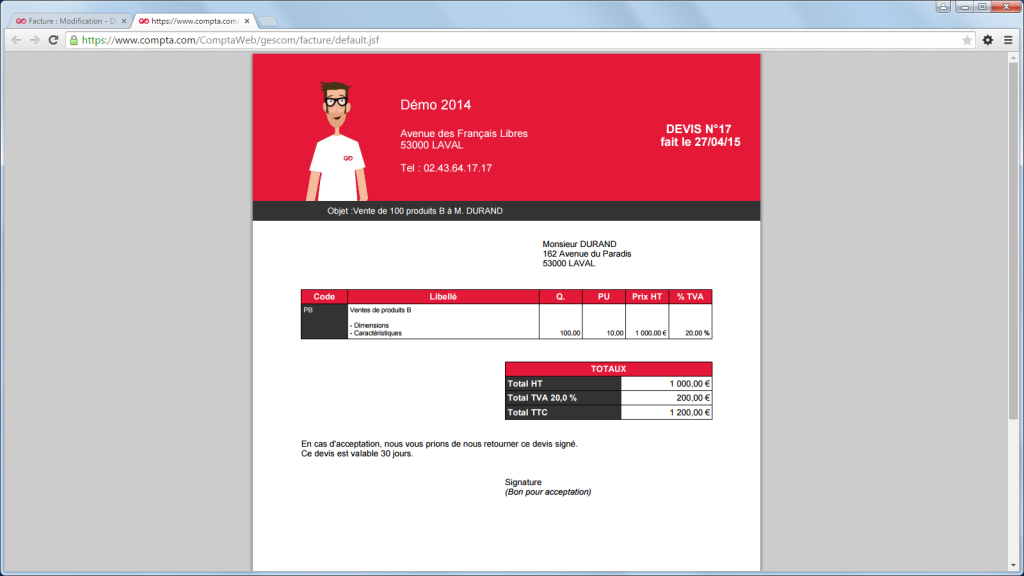Open the settings gear extension icon
The width and height of the screenshot is (1024, 576).
pos(988,40)
